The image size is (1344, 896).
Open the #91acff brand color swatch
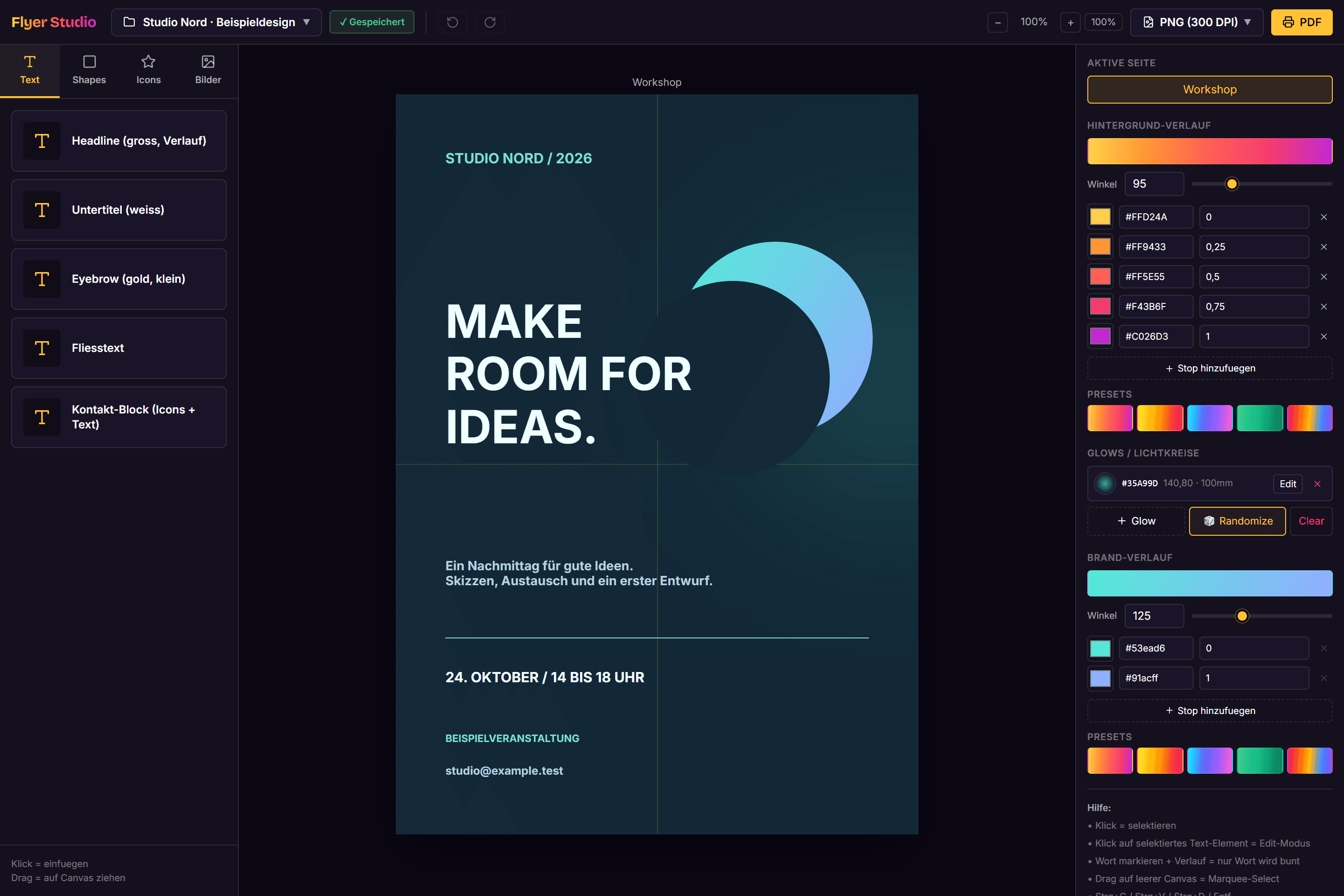[x=1100, y=678]
